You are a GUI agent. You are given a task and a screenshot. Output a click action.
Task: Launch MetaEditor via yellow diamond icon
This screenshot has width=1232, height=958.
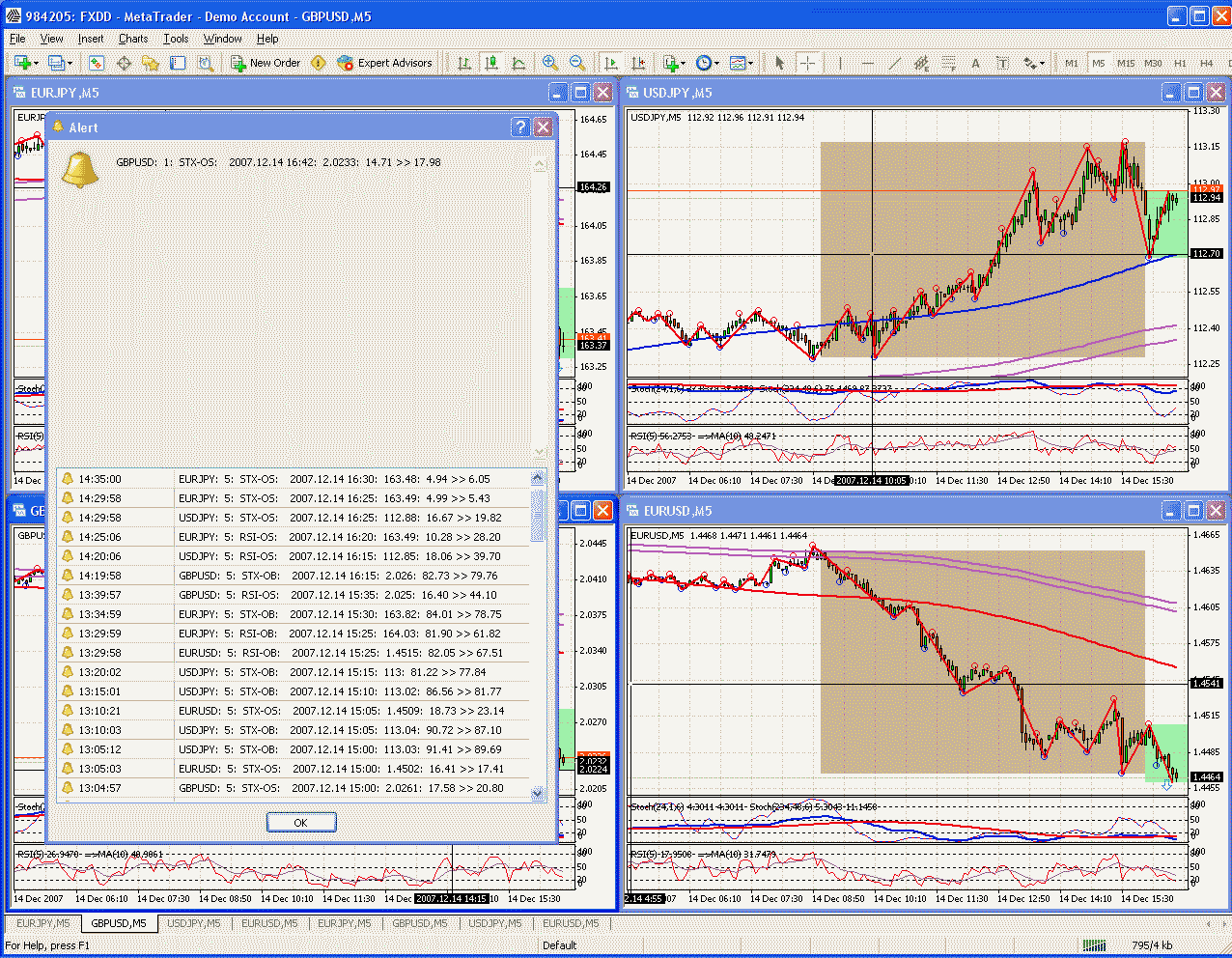pos(319,63)
